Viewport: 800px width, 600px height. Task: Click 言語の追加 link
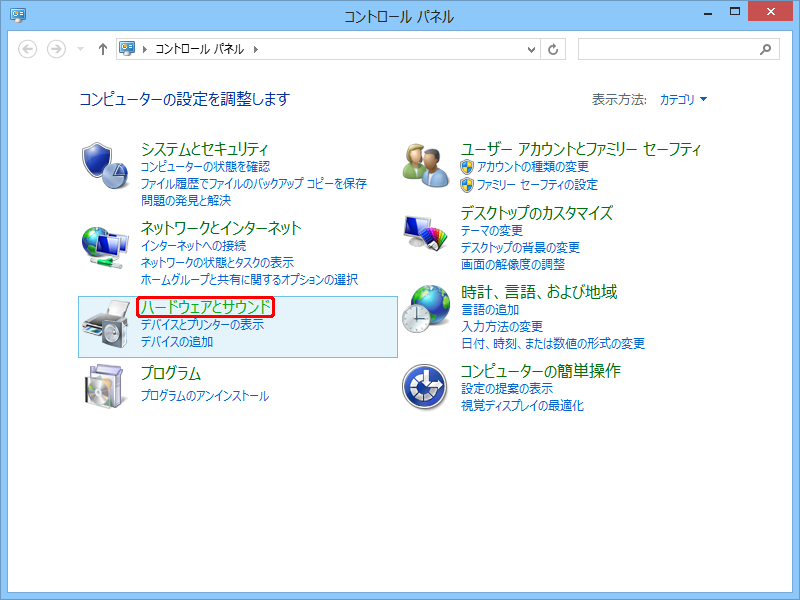(x=490, y=310)
